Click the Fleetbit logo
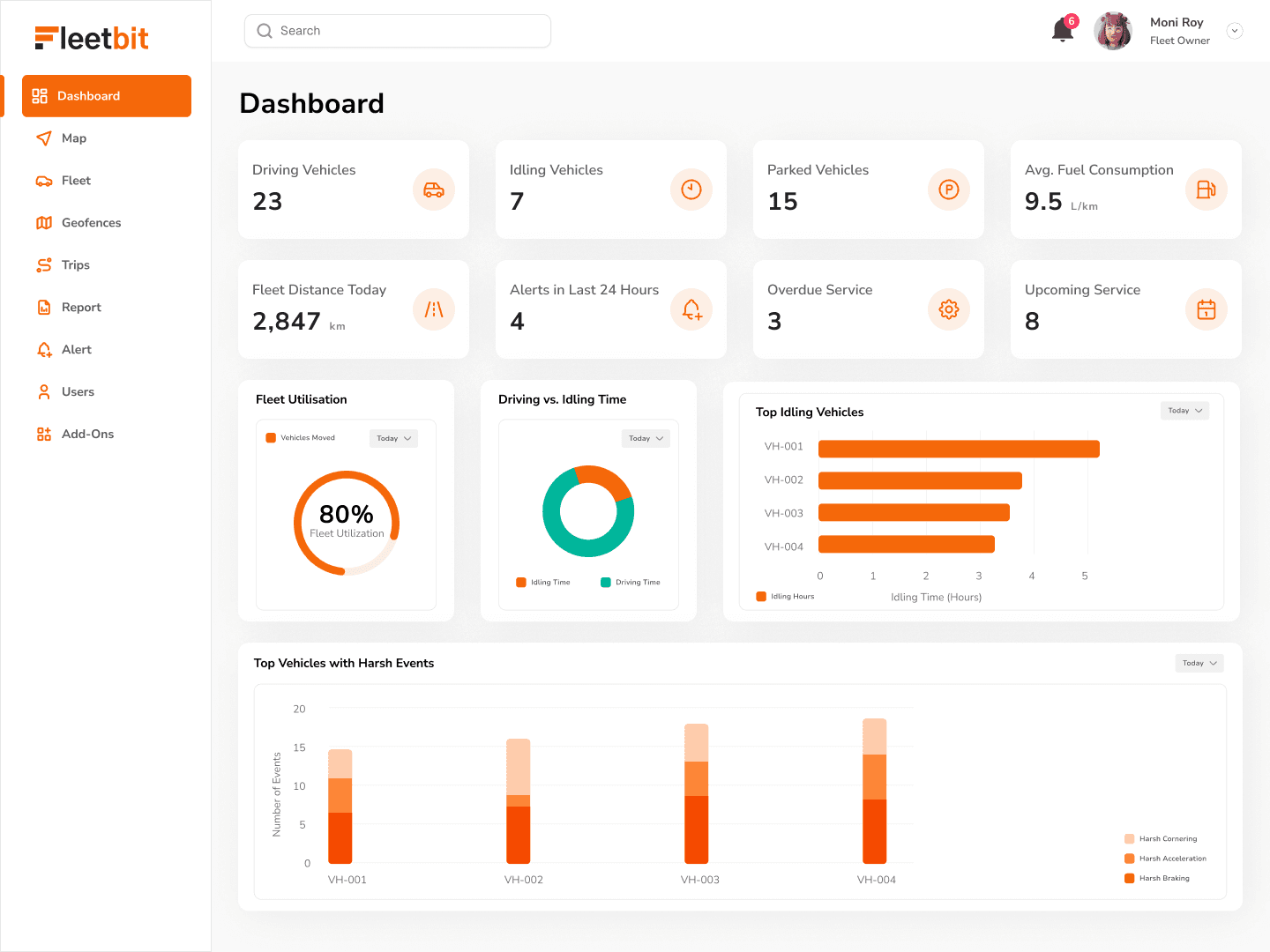1270x952 pixels. pos(91,38)
